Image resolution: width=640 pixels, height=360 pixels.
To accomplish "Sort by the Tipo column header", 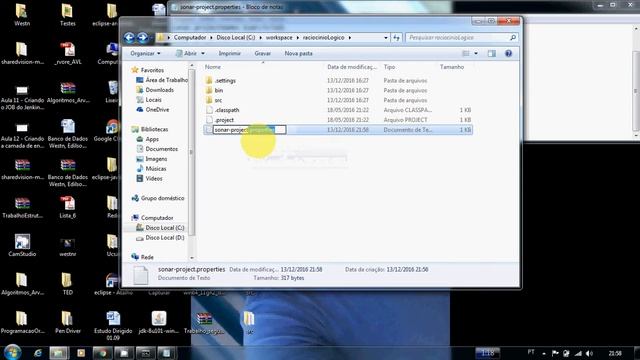I will 389,67.
